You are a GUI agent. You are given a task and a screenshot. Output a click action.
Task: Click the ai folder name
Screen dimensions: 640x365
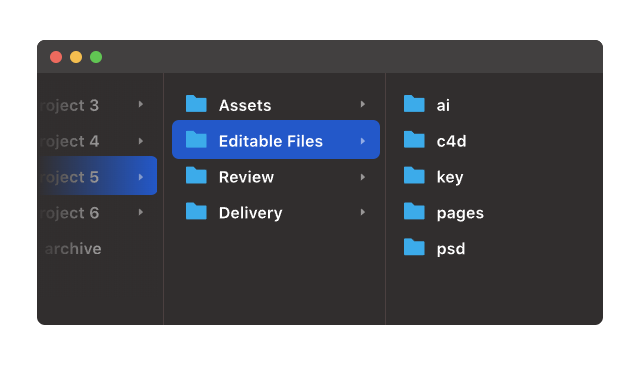[x=443, y=105]
